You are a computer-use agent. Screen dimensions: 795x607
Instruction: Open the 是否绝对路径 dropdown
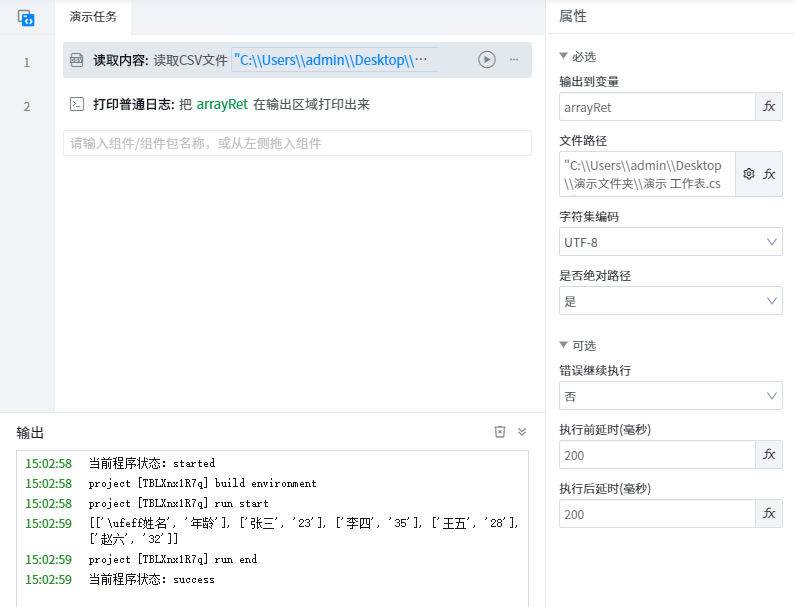point(670,301)
